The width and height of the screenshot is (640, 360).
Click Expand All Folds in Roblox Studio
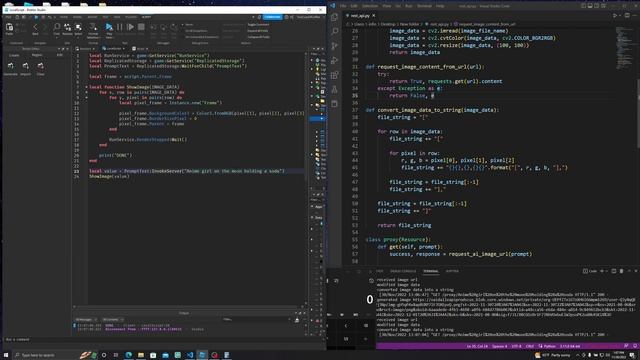pyautogui.click(x=258, y=31)
